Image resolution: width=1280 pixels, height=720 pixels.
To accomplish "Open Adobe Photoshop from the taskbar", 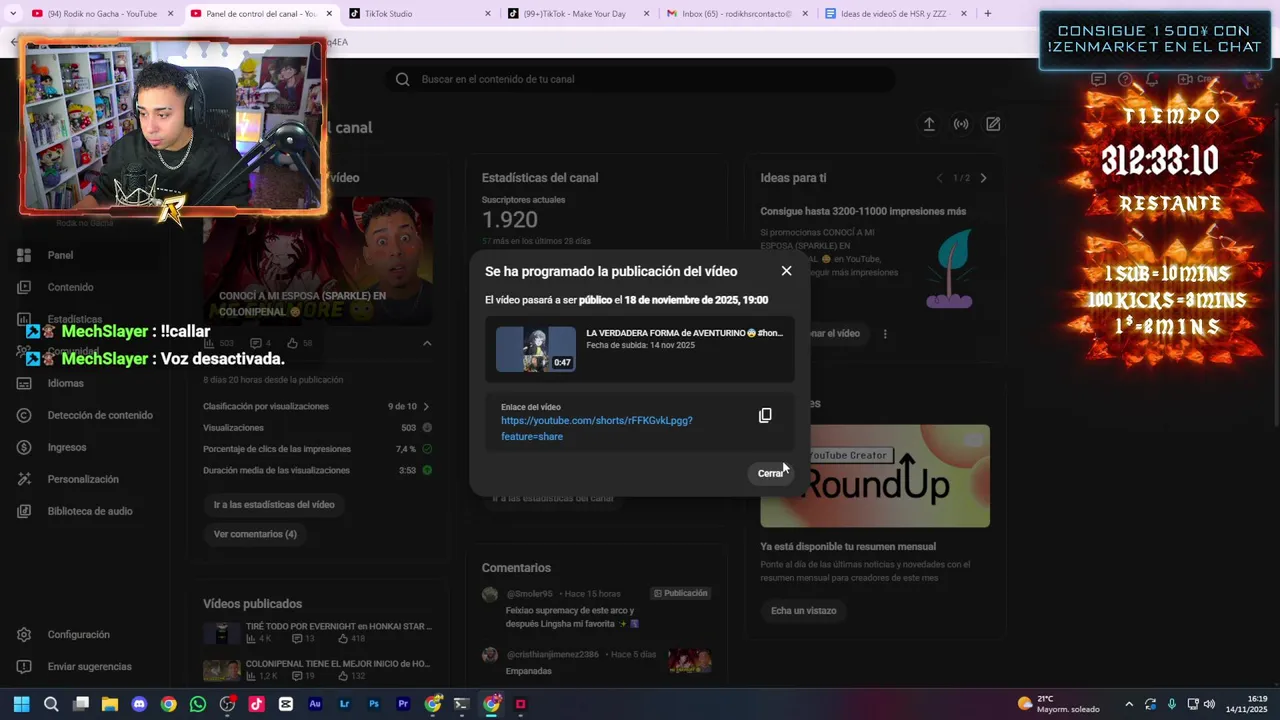I will pos(374,704).
